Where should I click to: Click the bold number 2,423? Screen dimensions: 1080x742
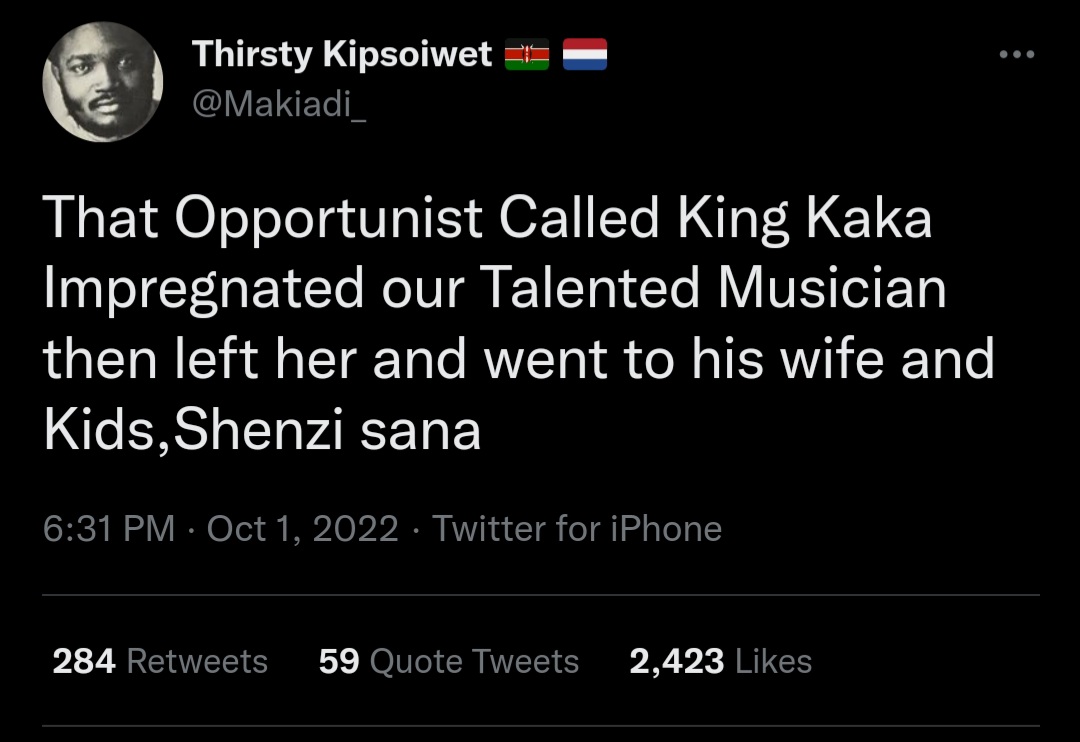[x=676, y=661]
